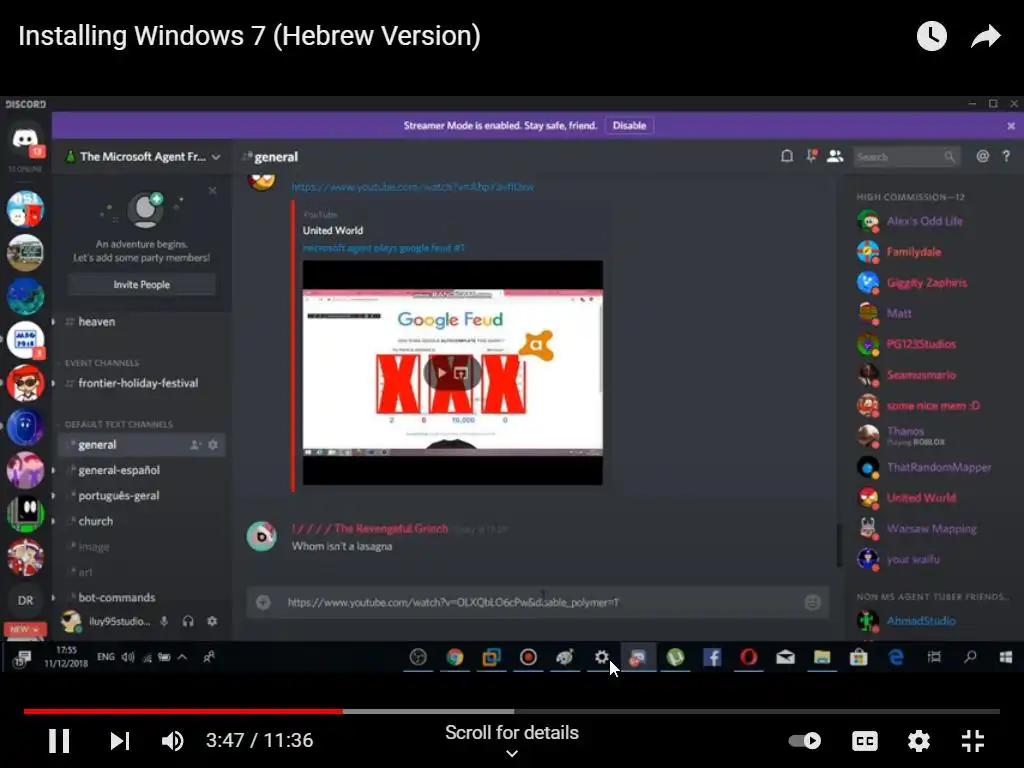Open member ThatRandomMapper profile

(x=938, y=468)
